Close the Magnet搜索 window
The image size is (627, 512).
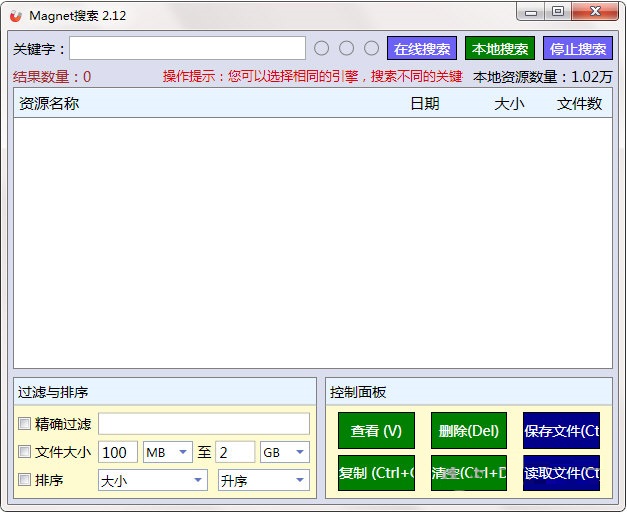pyautogui.click(x=595, y=12)
